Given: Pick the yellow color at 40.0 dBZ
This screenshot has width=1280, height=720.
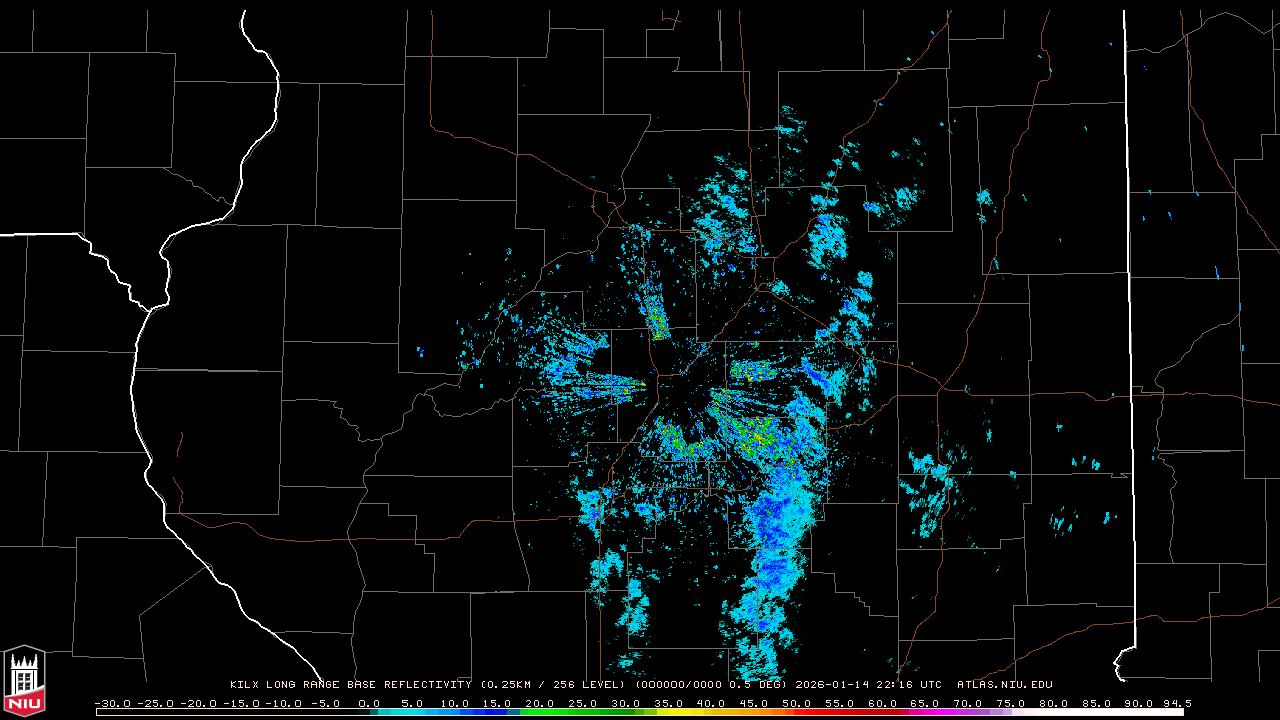Looking at the screenshot, I should (x=711, y=712).
